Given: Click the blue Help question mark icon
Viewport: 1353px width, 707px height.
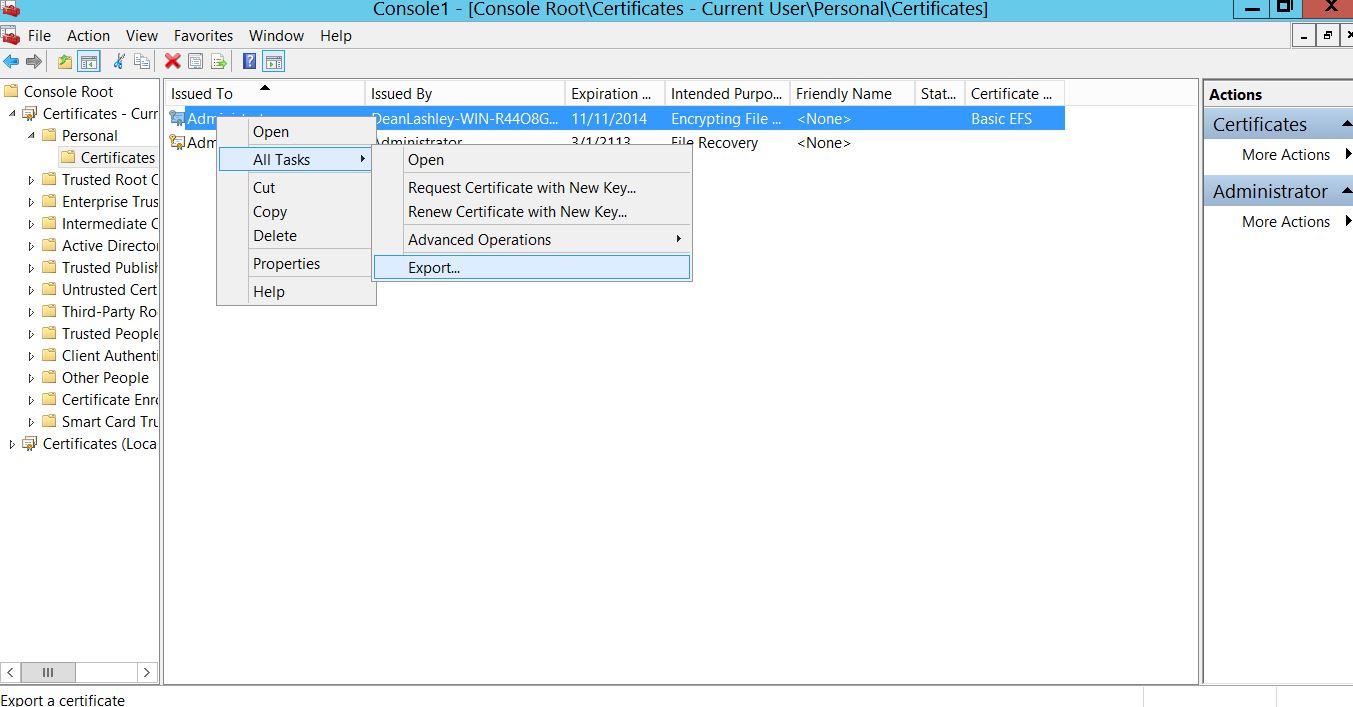Looking at the screenshot, I should (249, 62).
